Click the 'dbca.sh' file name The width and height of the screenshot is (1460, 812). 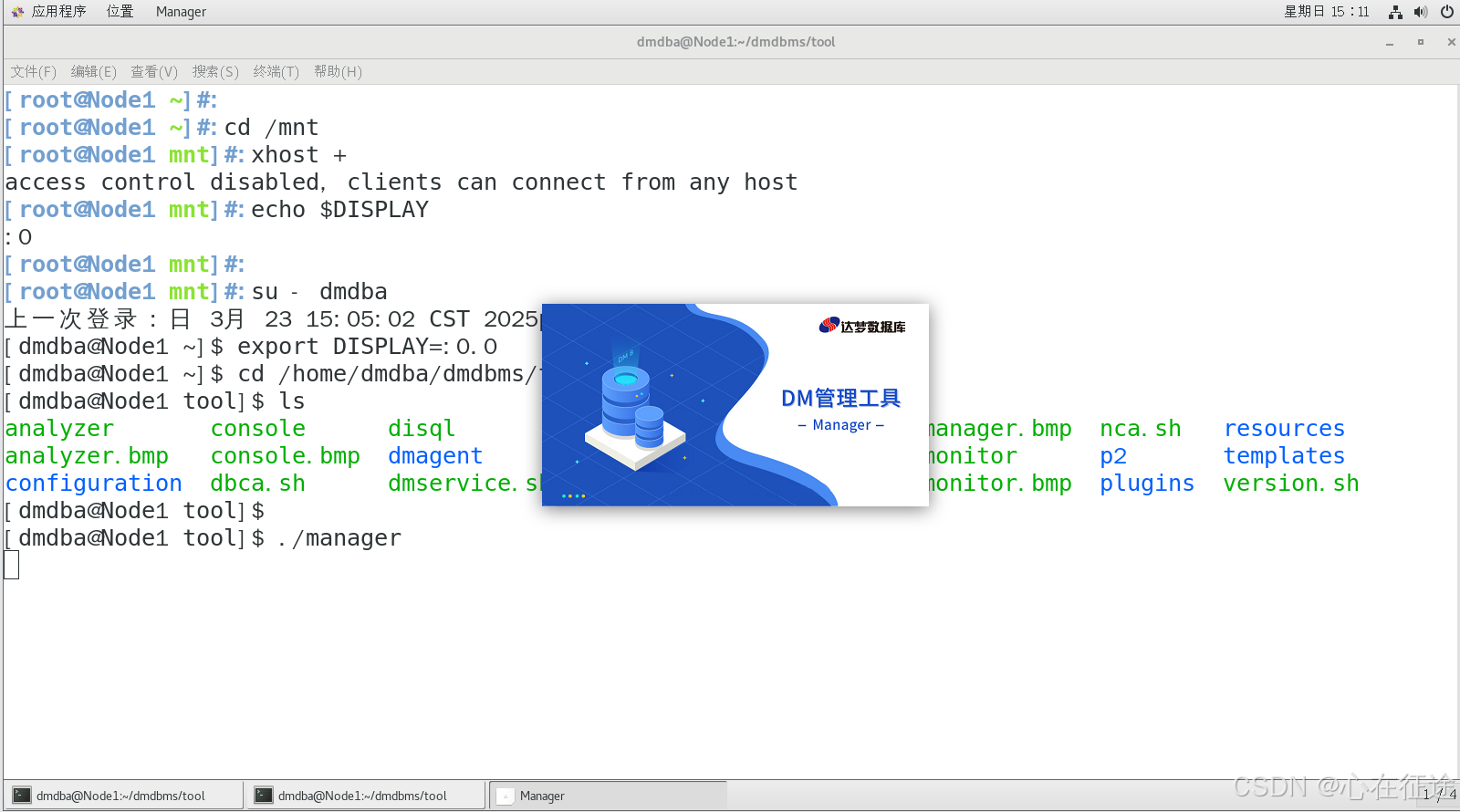click(x=258, y=484)
